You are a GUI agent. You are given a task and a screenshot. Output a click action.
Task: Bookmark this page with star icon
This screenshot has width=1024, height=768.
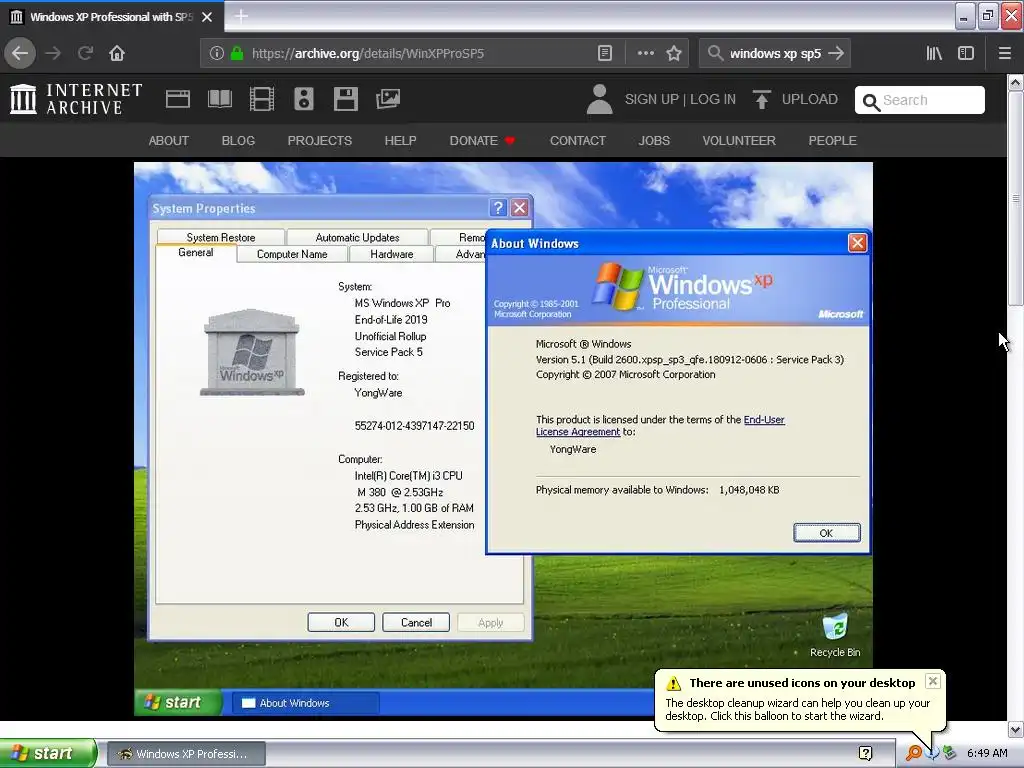(x=674, y=54)
